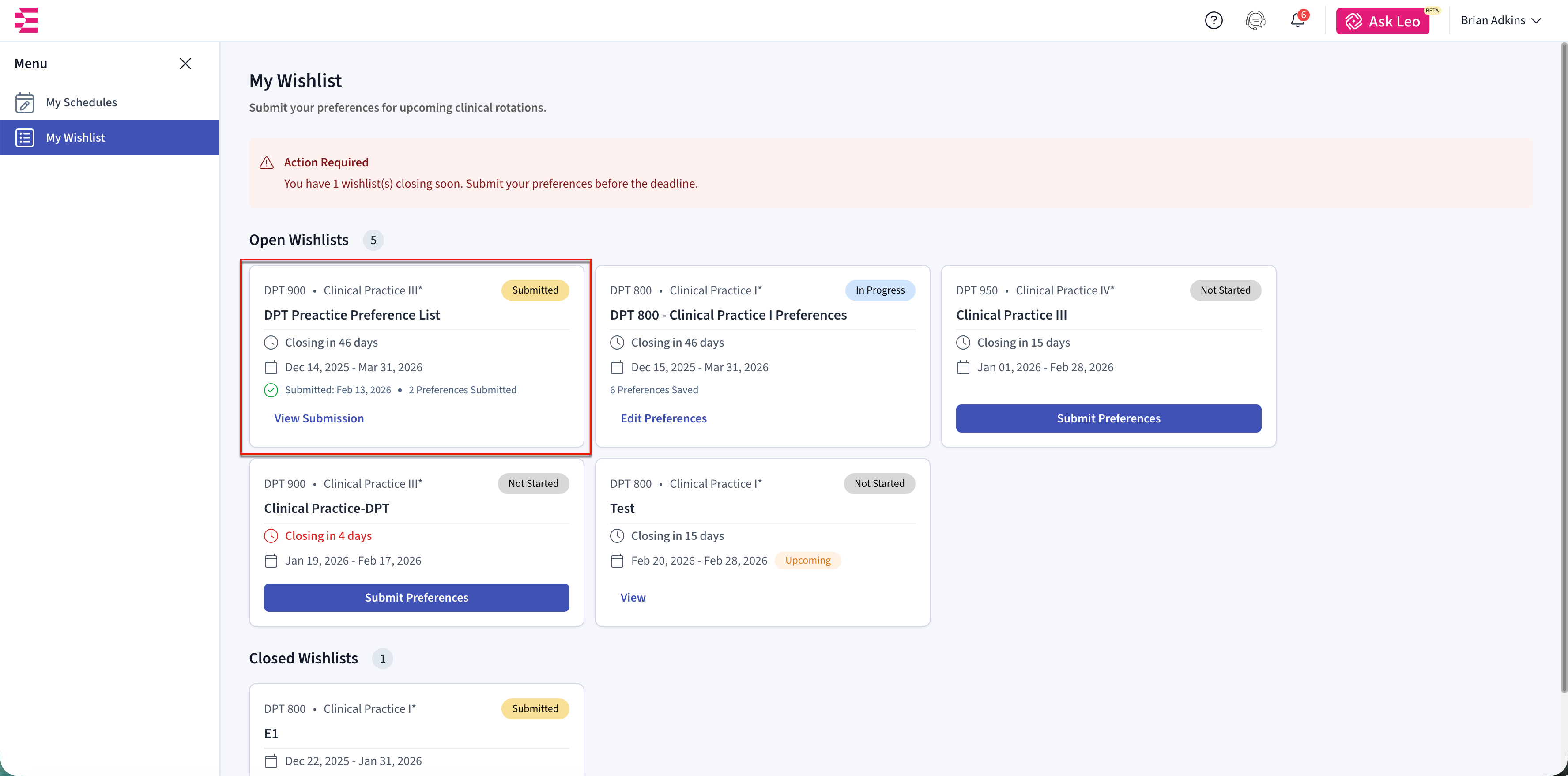This screenshot has width=1568, height=776.
Task: Submit Preferences for Clinical Practice-DPT card
Action: tap(416, 598)
